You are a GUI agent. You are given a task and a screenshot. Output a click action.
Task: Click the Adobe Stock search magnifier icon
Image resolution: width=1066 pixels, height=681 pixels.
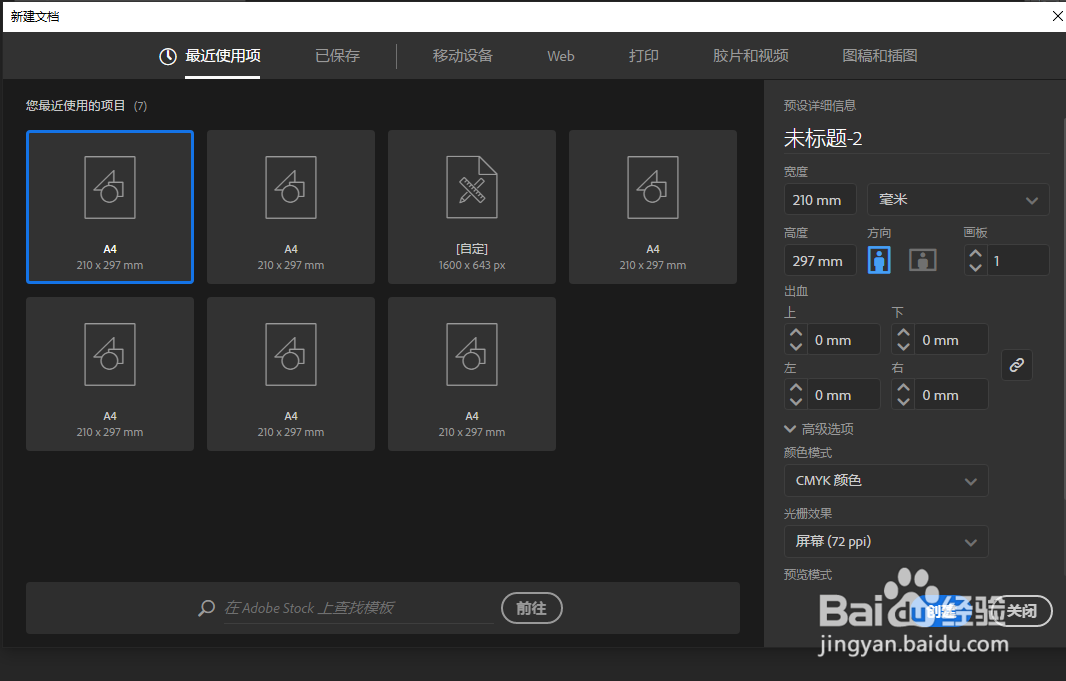pos(207,608)
